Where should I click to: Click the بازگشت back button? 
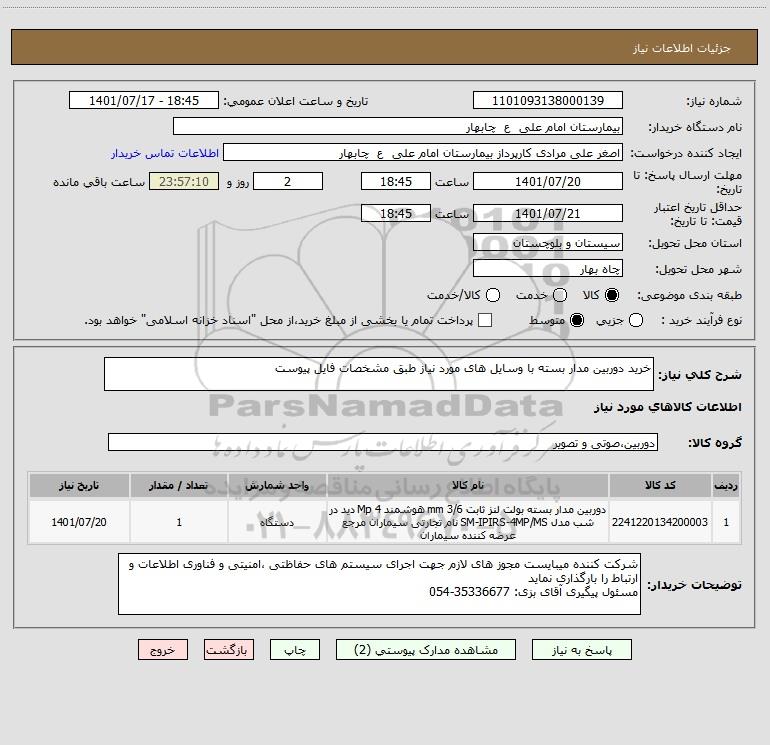point(229,650)
